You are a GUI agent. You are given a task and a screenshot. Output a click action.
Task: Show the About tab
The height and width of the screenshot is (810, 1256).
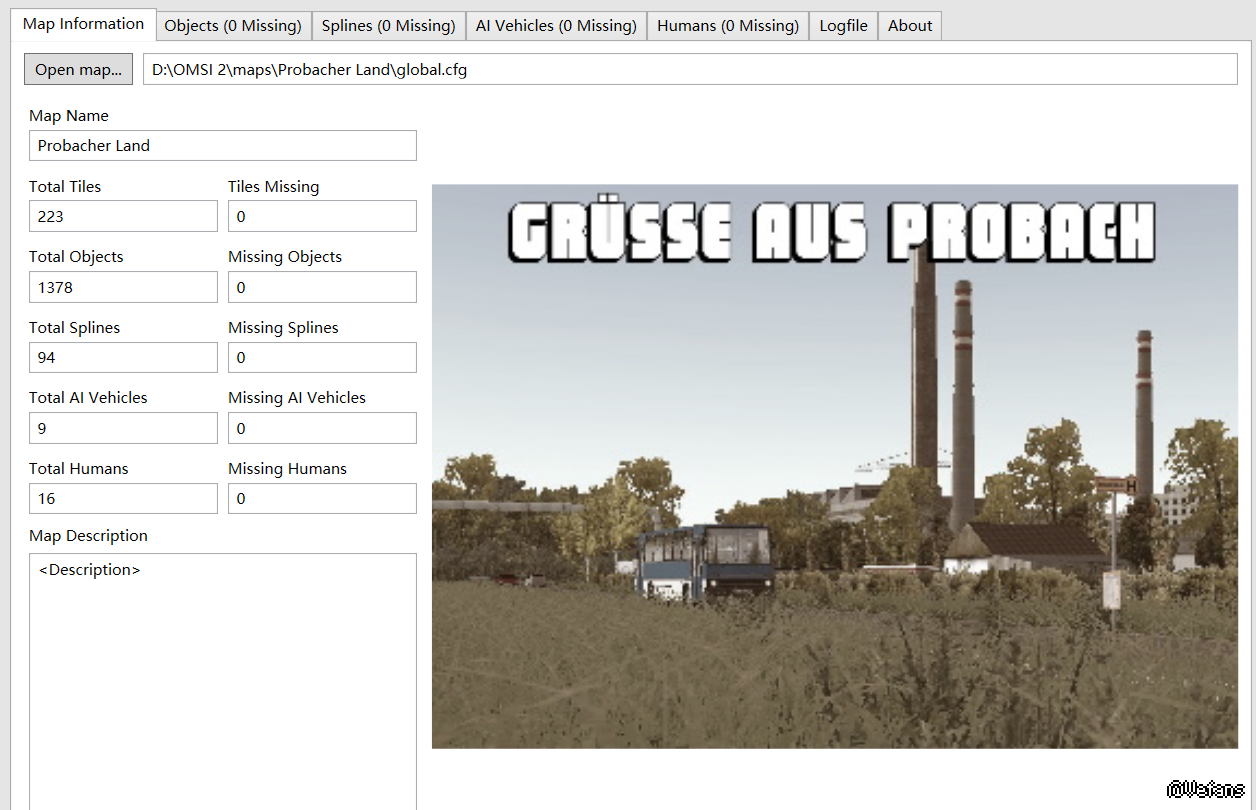point(909,26)
